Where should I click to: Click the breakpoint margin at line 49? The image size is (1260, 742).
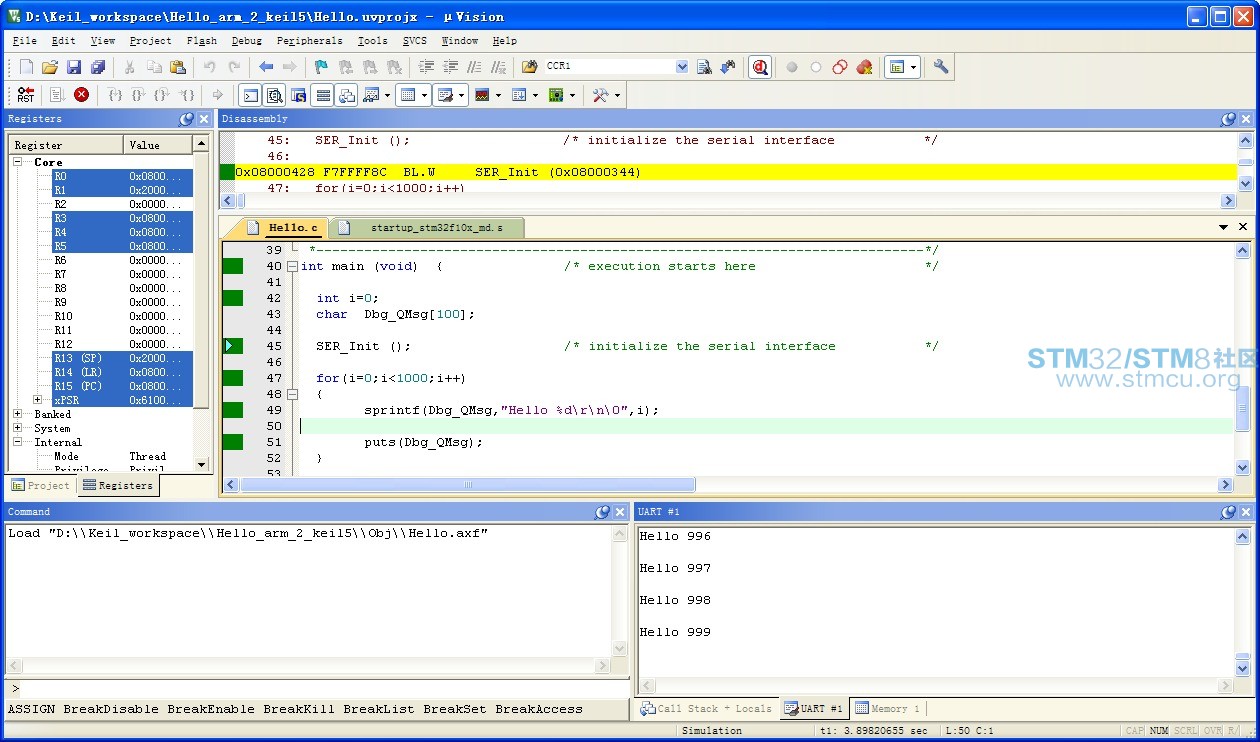click(x=232, y=410)
